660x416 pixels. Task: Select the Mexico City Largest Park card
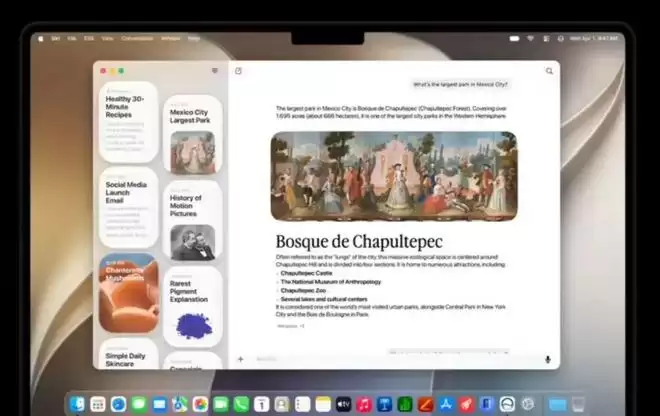[193, 135]
